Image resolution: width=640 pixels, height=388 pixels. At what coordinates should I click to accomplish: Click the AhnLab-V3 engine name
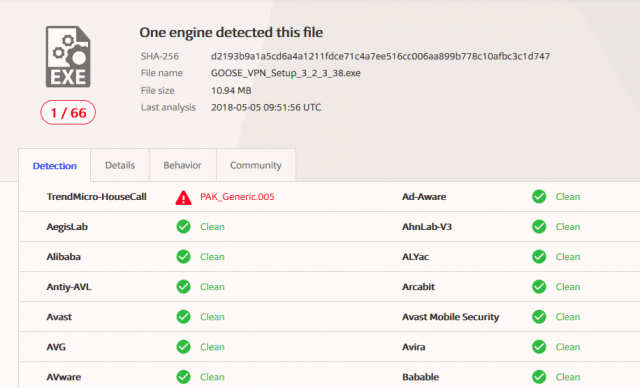click(x=427, y=227)
